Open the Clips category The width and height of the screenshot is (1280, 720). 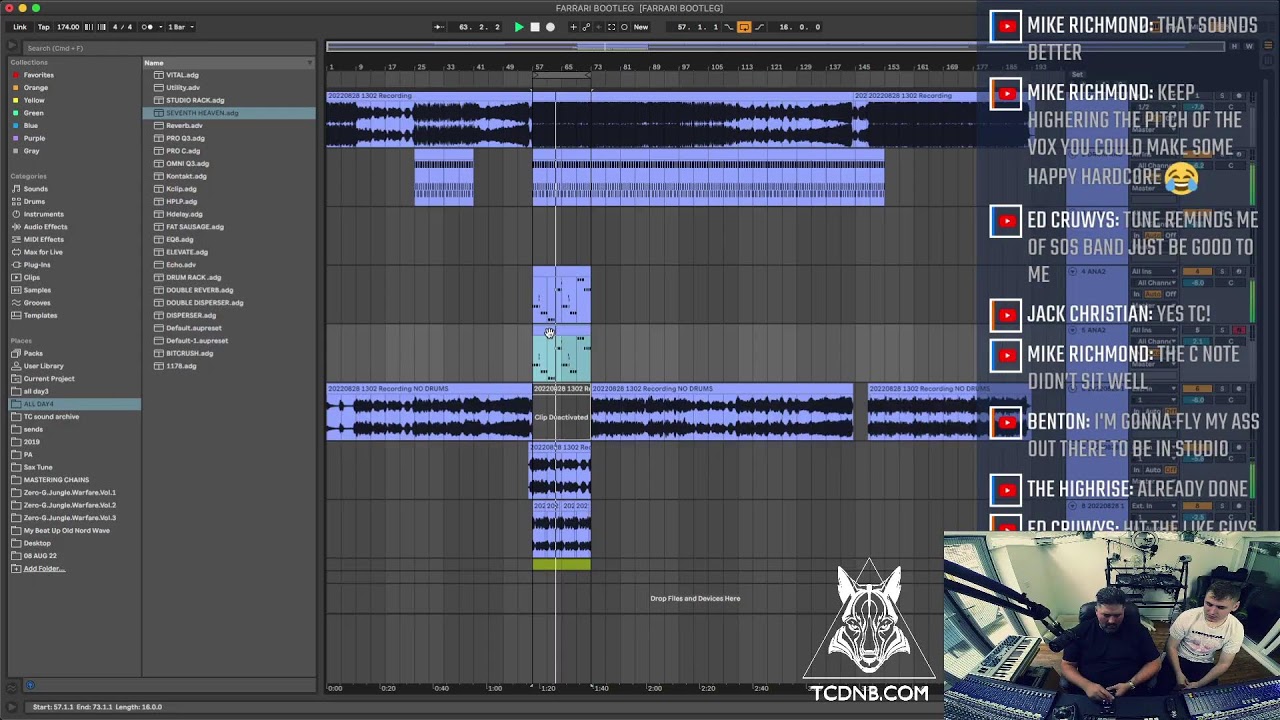click(32, 277)
